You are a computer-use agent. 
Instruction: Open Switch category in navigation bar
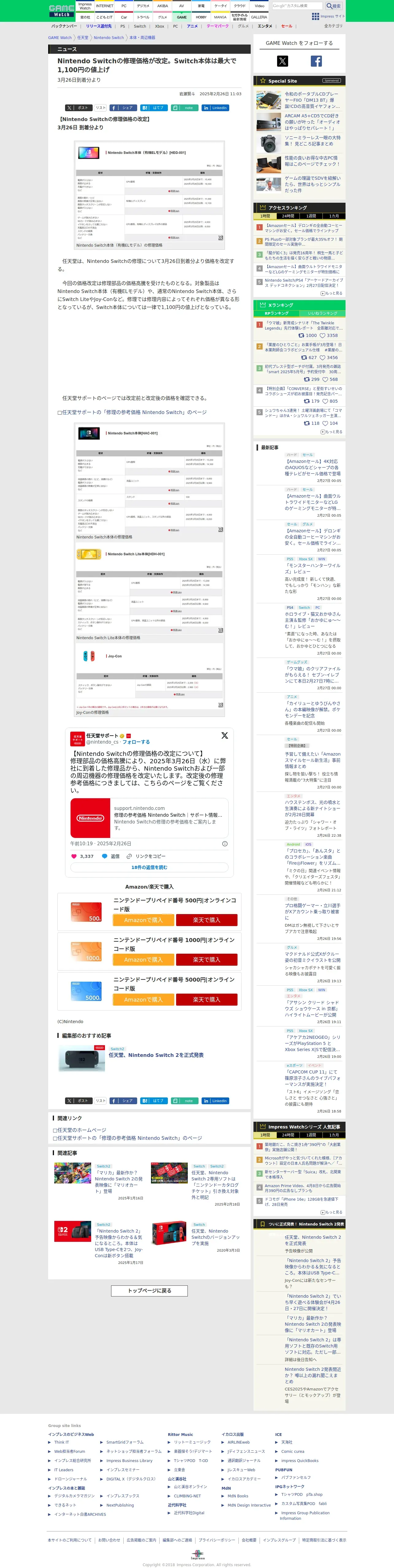coord(140,26)
